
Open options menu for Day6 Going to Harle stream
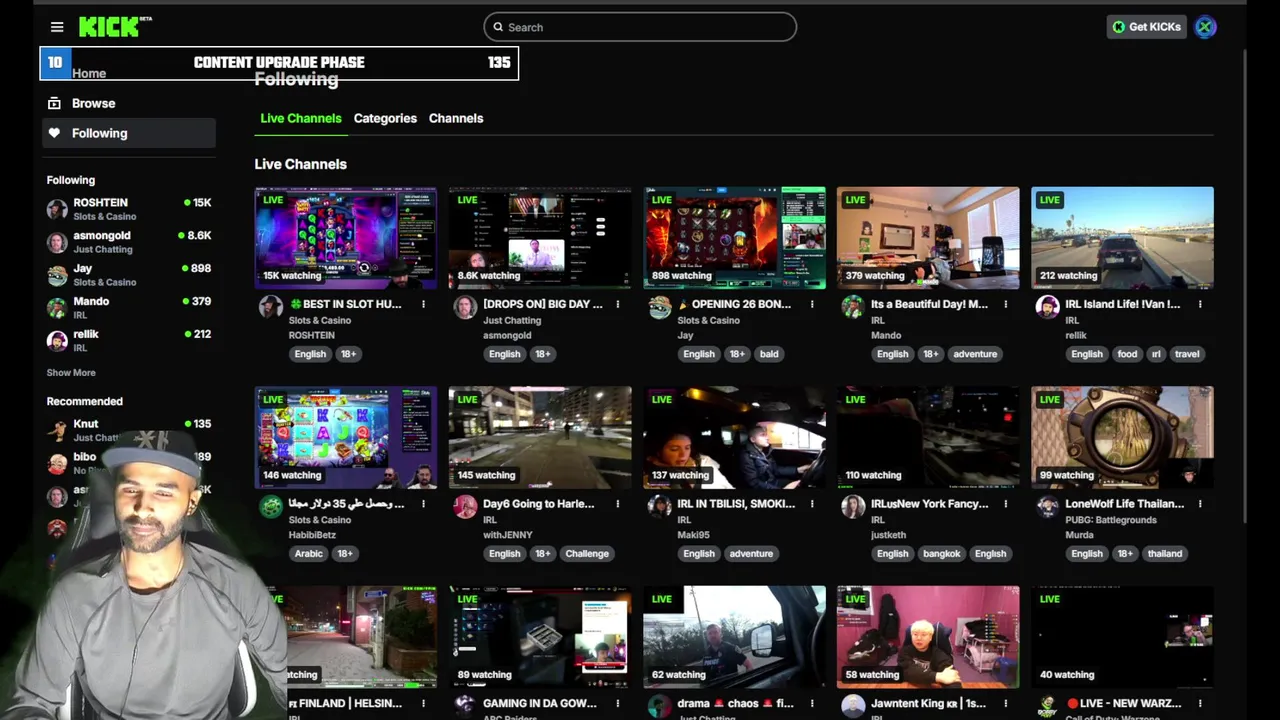[618, 504]
